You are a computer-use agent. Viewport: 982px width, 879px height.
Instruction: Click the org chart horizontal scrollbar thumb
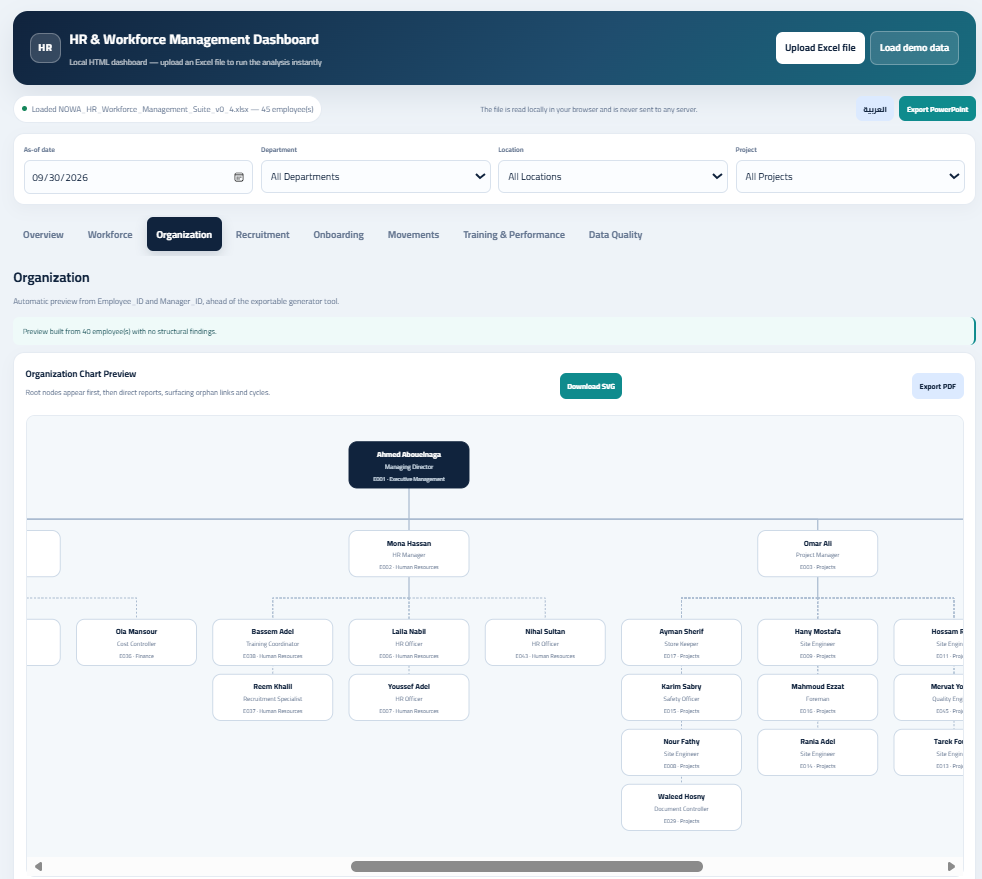click(x=527, y=866)
